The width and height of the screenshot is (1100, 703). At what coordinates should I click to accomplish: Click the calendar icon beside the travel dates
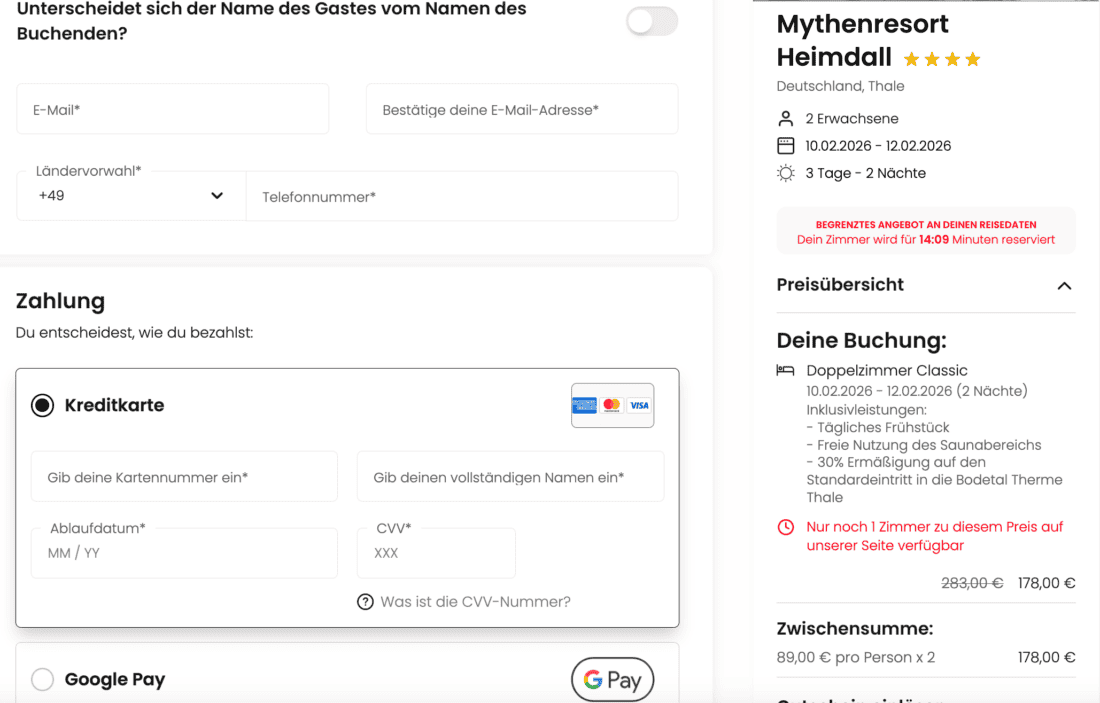coord(786,145)
